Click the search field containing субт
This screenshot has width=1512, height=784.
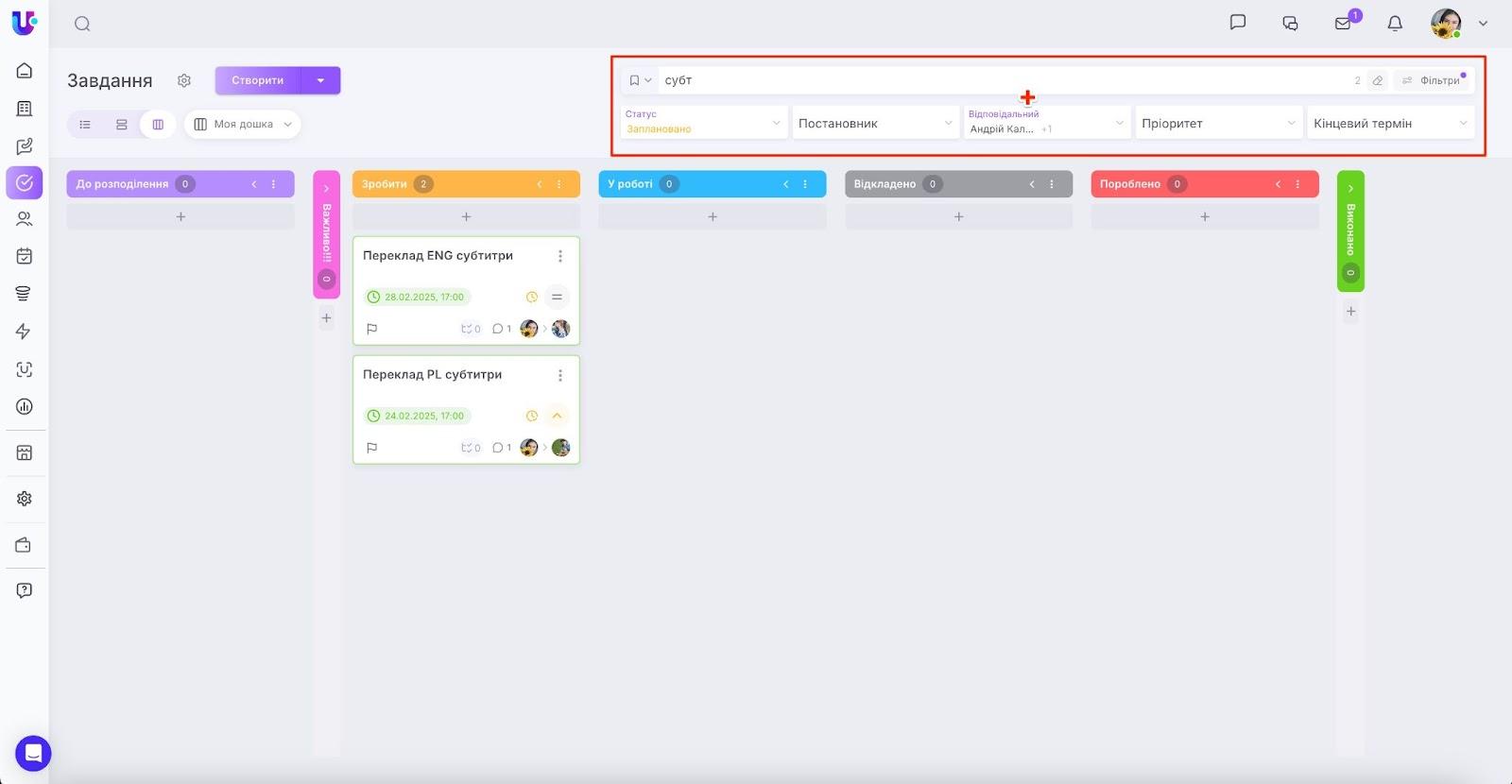[x=1002, y=80]
